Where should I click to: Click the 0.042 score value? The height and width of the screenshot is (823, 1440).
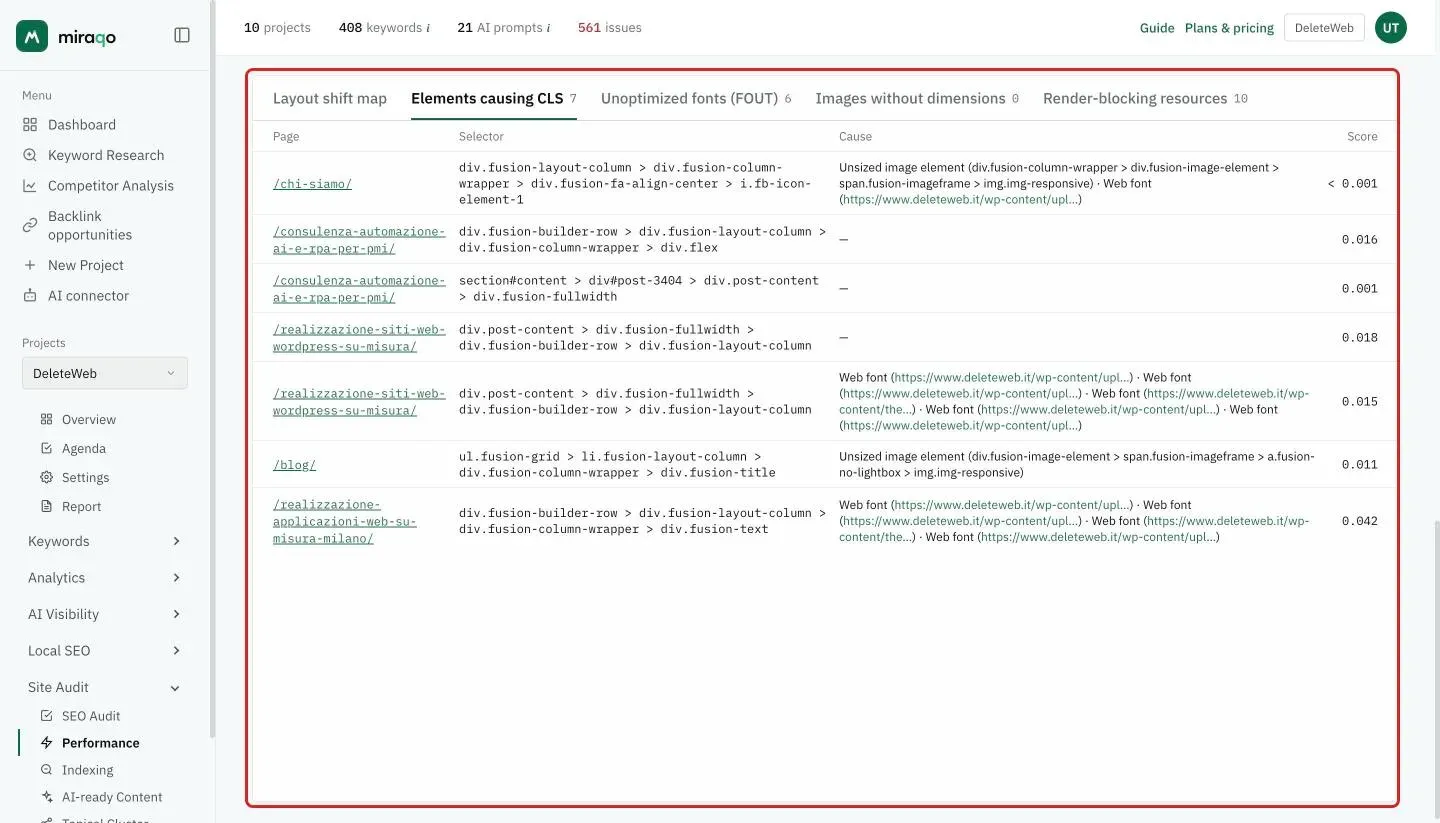[1360, 521]
